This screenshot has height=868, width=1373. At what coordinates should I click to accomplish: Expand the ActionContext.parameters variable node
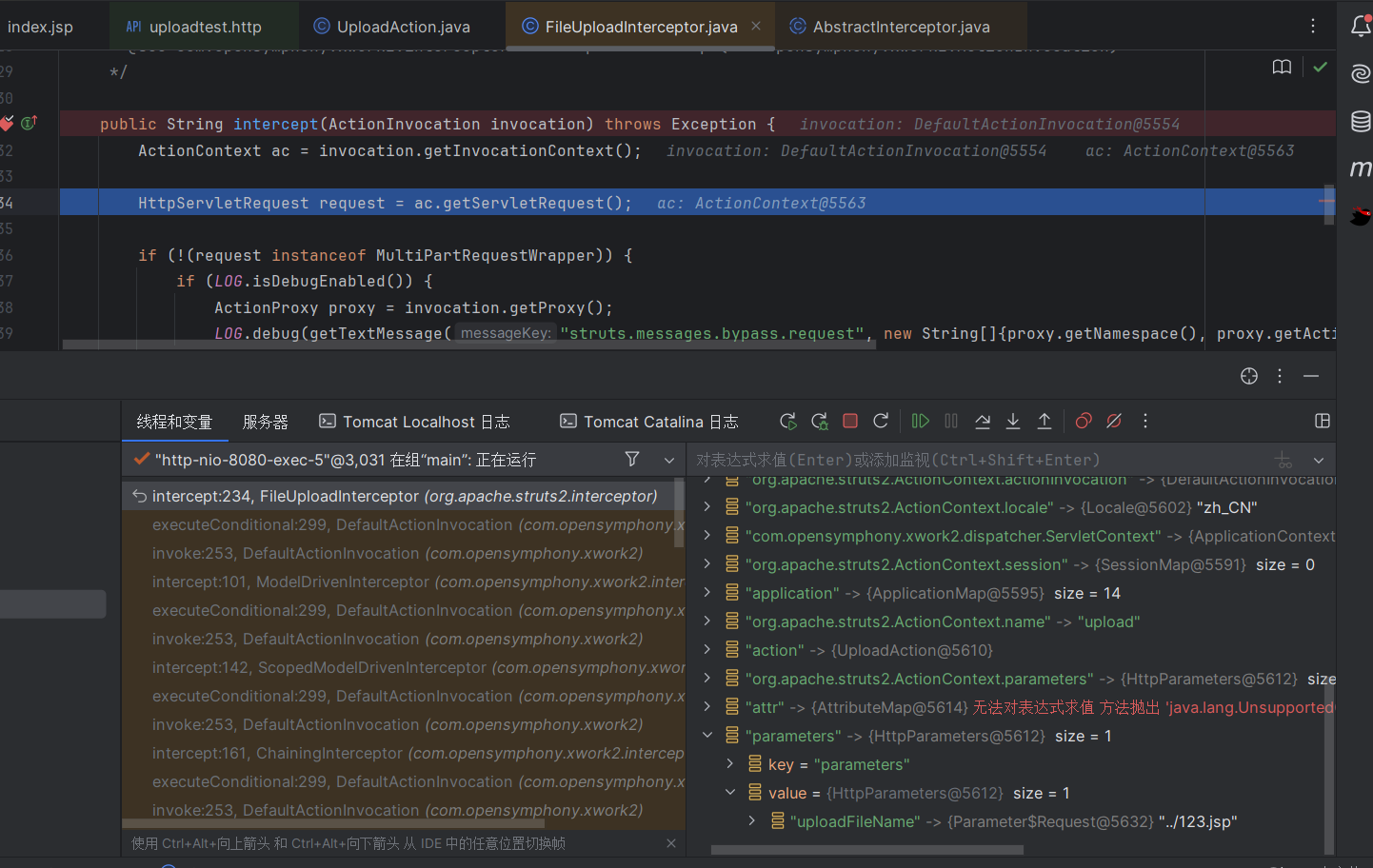706,679
